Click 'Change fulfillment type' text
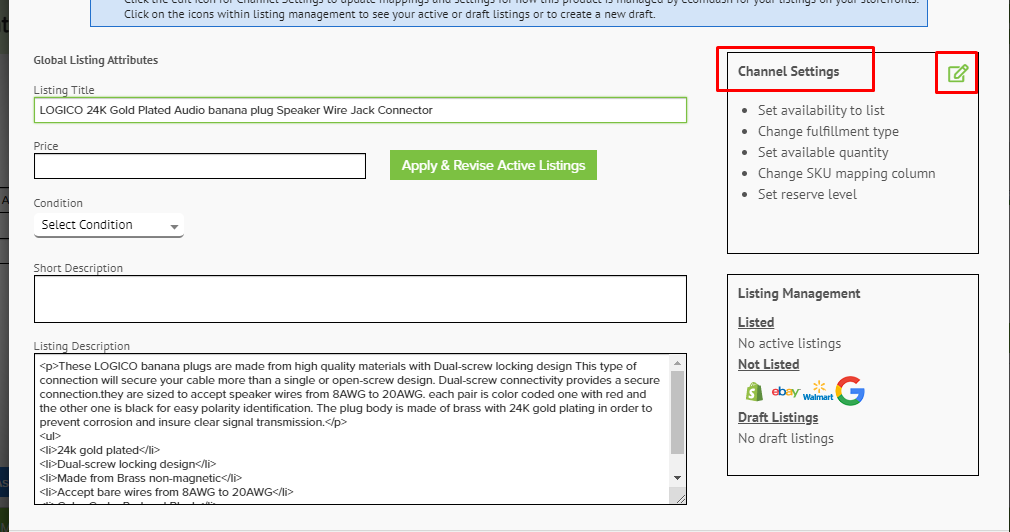 828,131
